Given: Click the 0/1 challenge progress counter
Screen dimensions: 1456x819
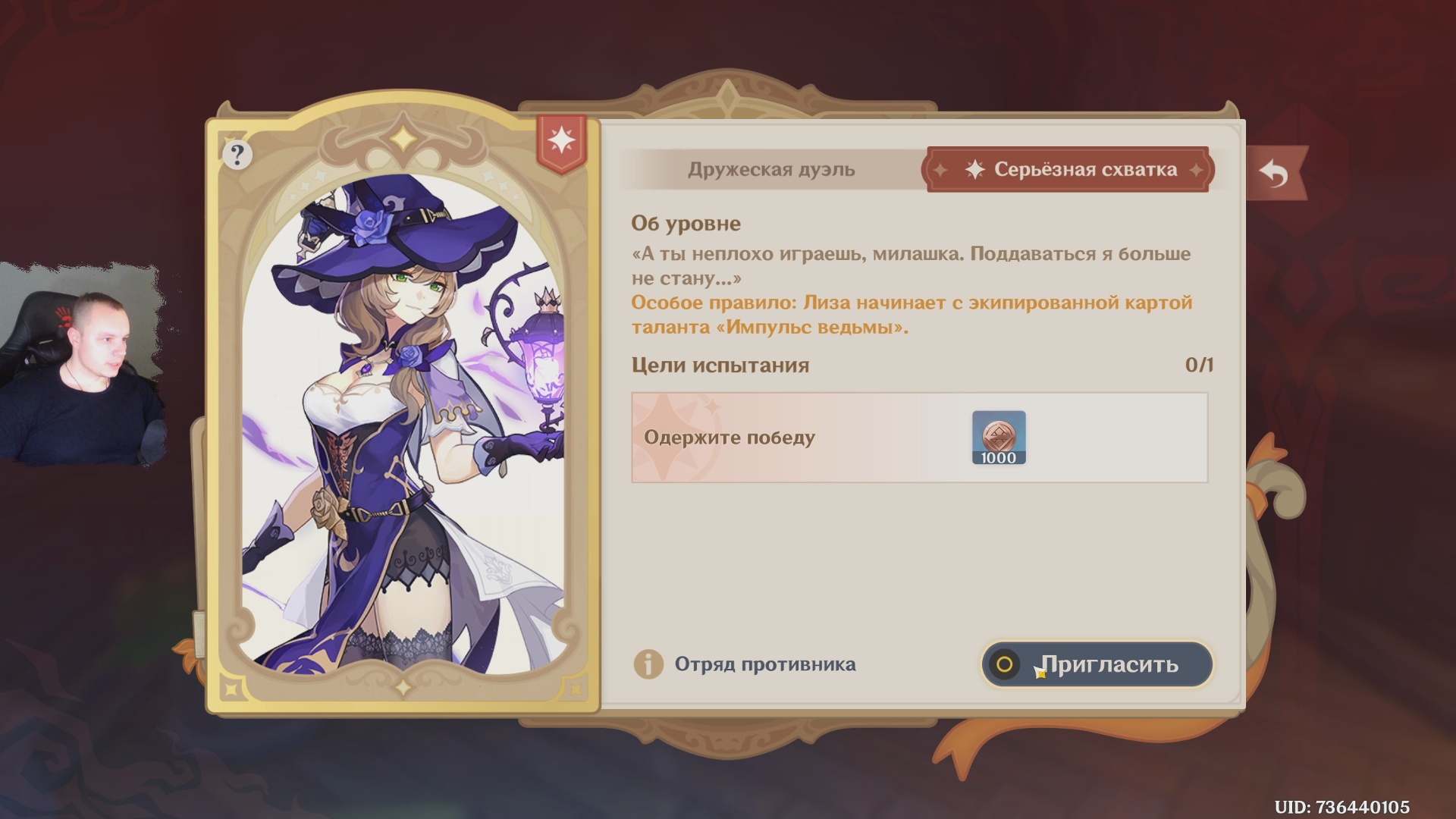Looking at the screenshot, I should tap(1199, 365).
